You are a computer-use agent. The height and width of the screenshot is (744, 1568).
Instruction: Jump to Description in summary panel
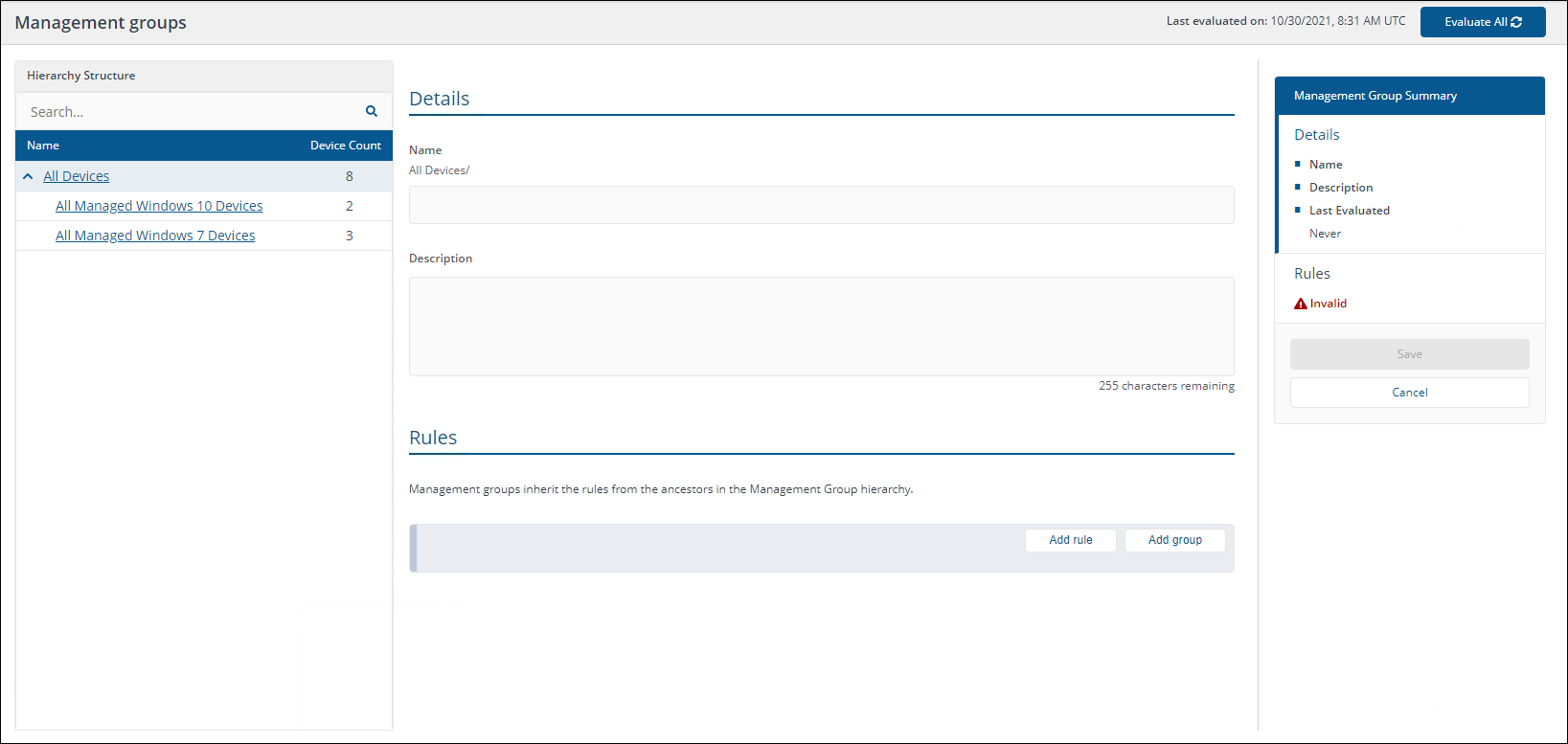pos(1341,188)
